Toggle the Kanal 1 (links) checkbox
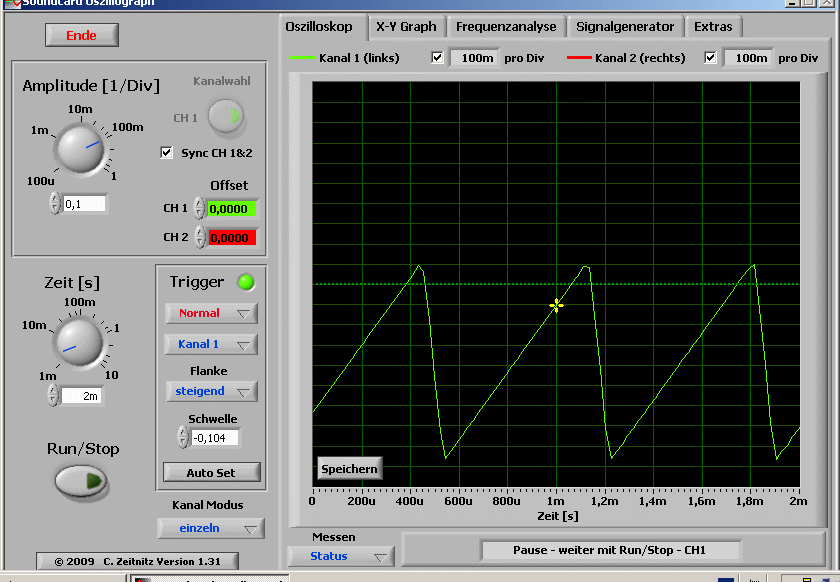Screen dimensions: 840x582 click(x=438, y=57)
